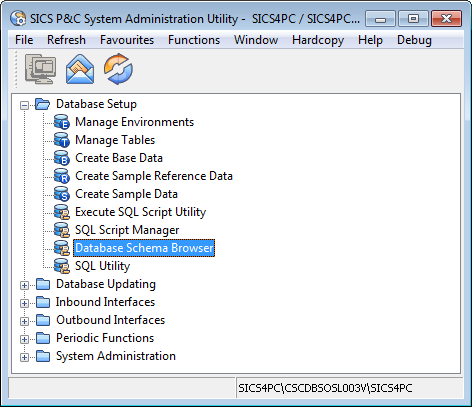Click the orange-blue refresh arrows icon
Image resolution: width=472 pixels, height=407 pixels.
click(118, 69)
